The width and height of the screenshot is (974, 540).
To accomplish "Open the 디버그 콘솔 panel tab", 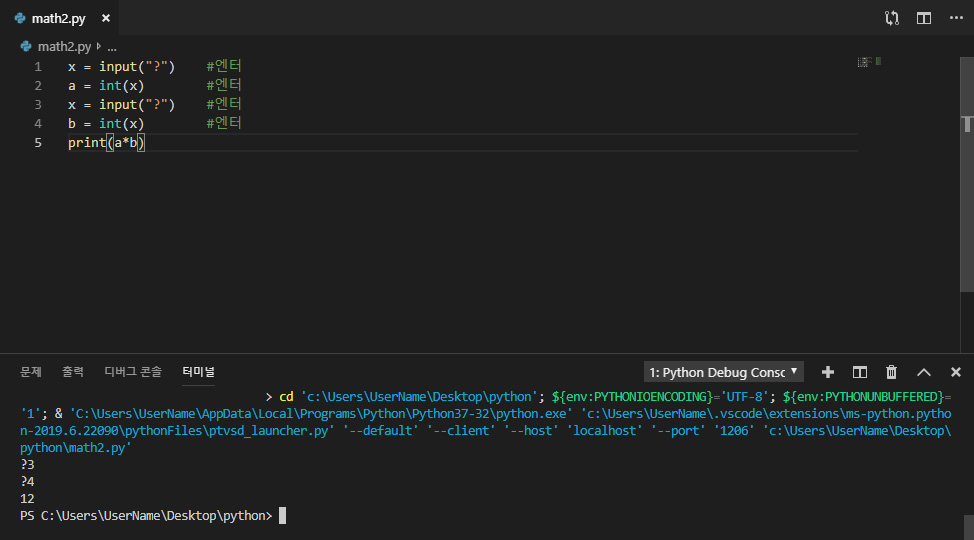I will point(133,372).
